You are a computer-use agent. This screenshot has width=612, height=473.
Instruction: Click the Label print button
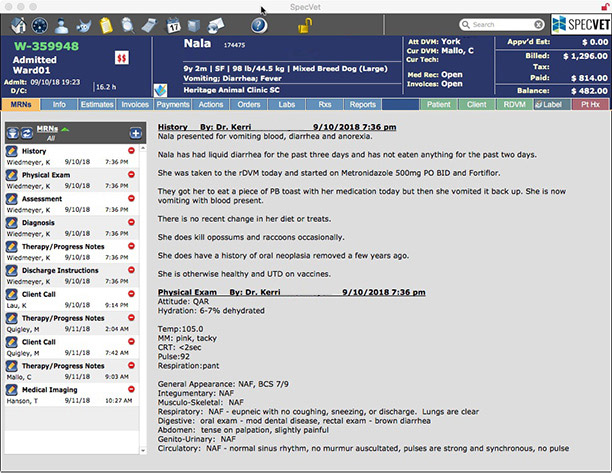pyautogui.click(x=552, y=105)
